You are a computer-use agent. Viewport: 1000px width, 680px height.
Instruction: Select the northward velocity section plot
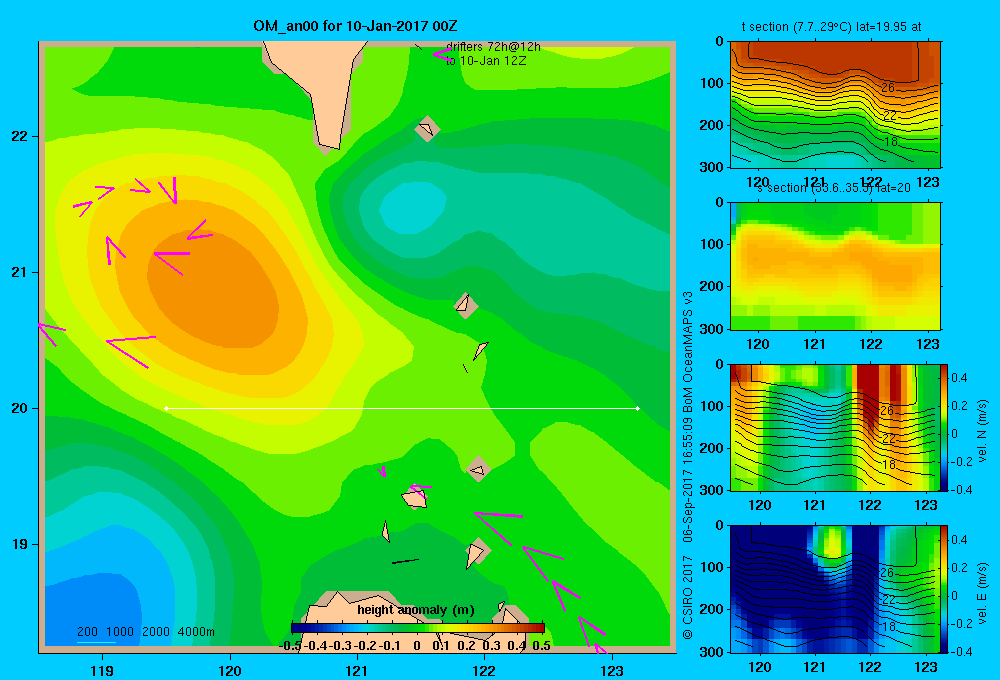click(x=835, y=427)
